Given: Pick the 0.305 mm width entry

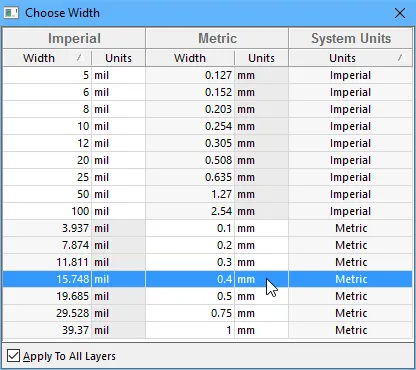Looking at the screenshot, I should 208,143.
